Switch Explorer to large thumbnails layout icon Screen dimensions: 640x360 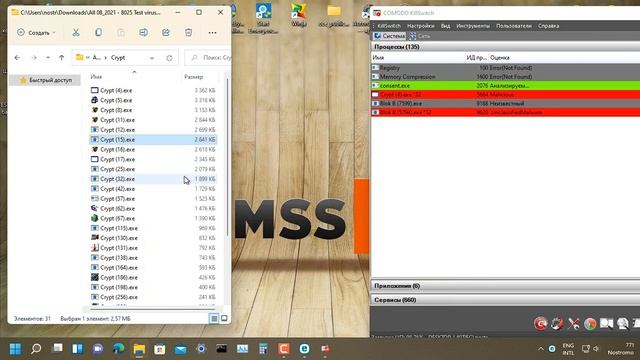click(x=224, y=318)
